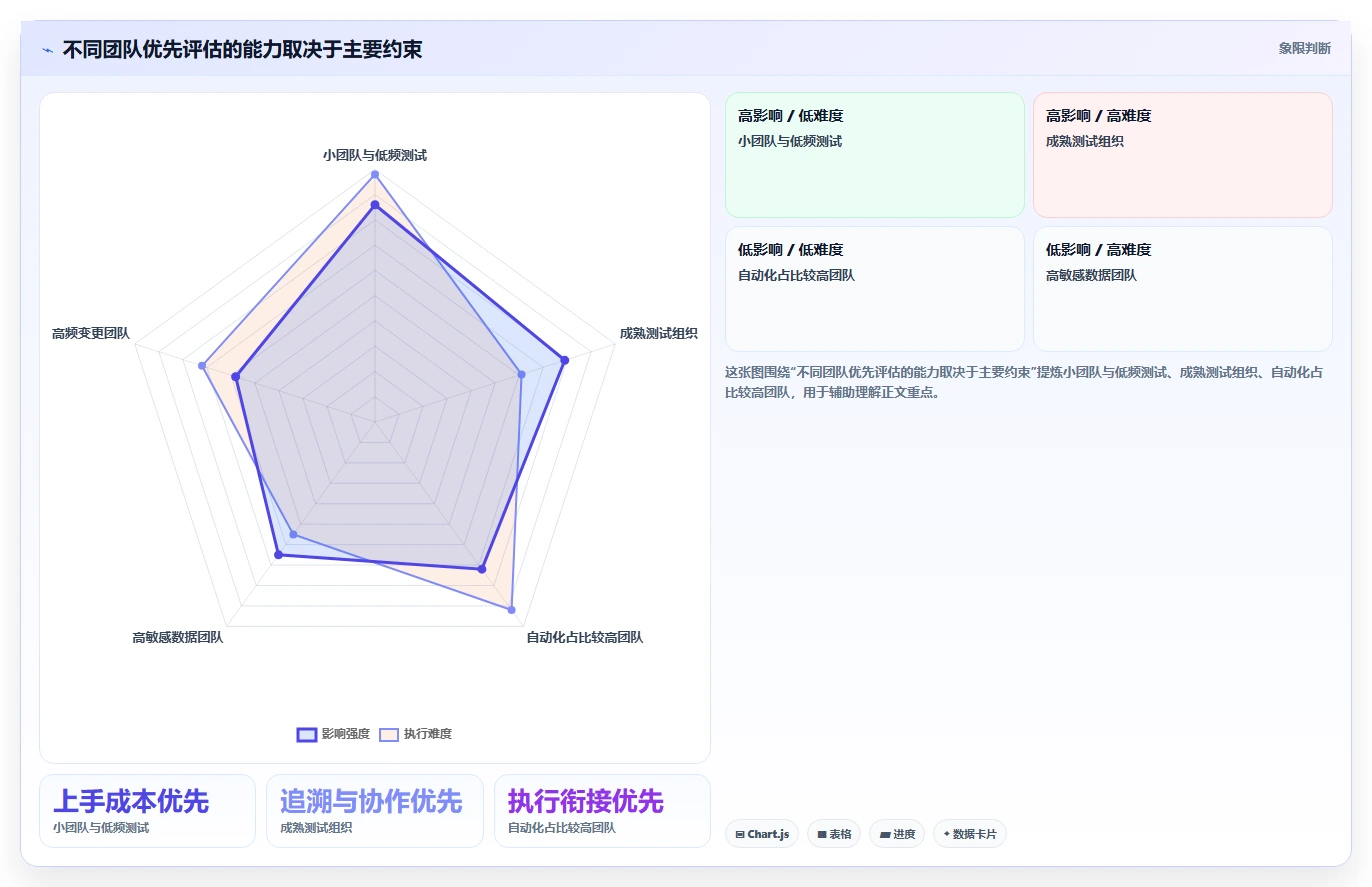Select the 数据卡片 tag
This screenshot has height=887, width=1372.
click(970, 834)
